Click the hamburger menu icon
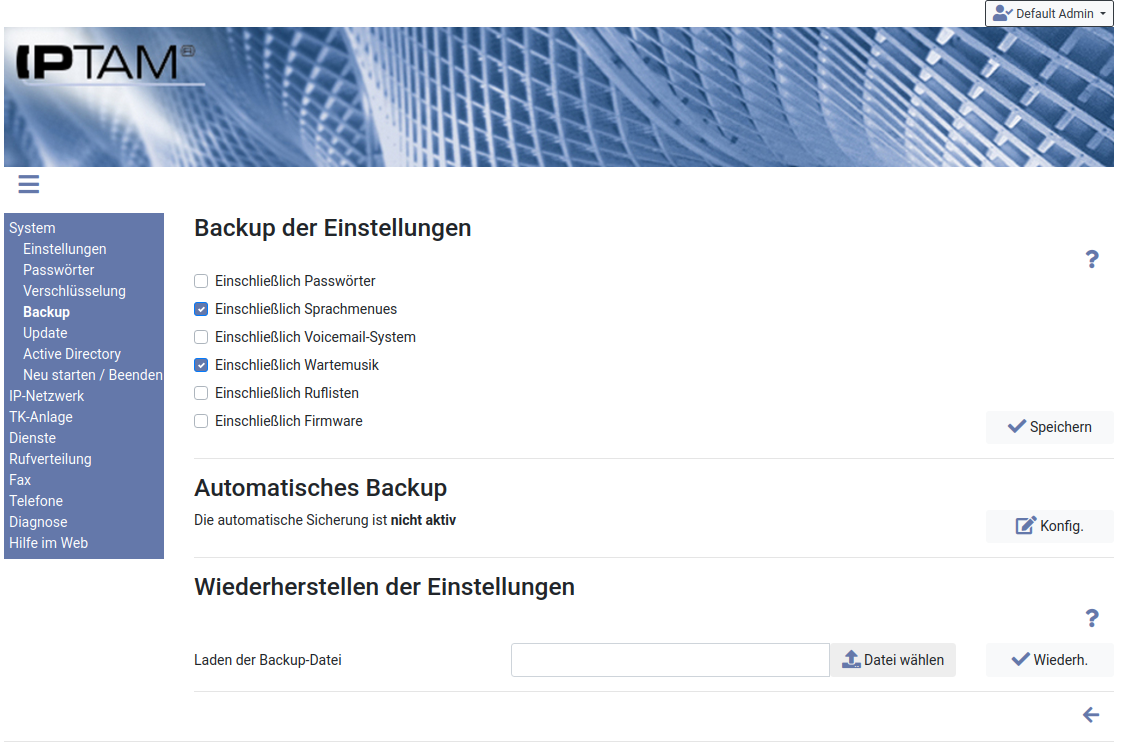The width and height of the screenshot is (1124, 756). tap(29, 184)
